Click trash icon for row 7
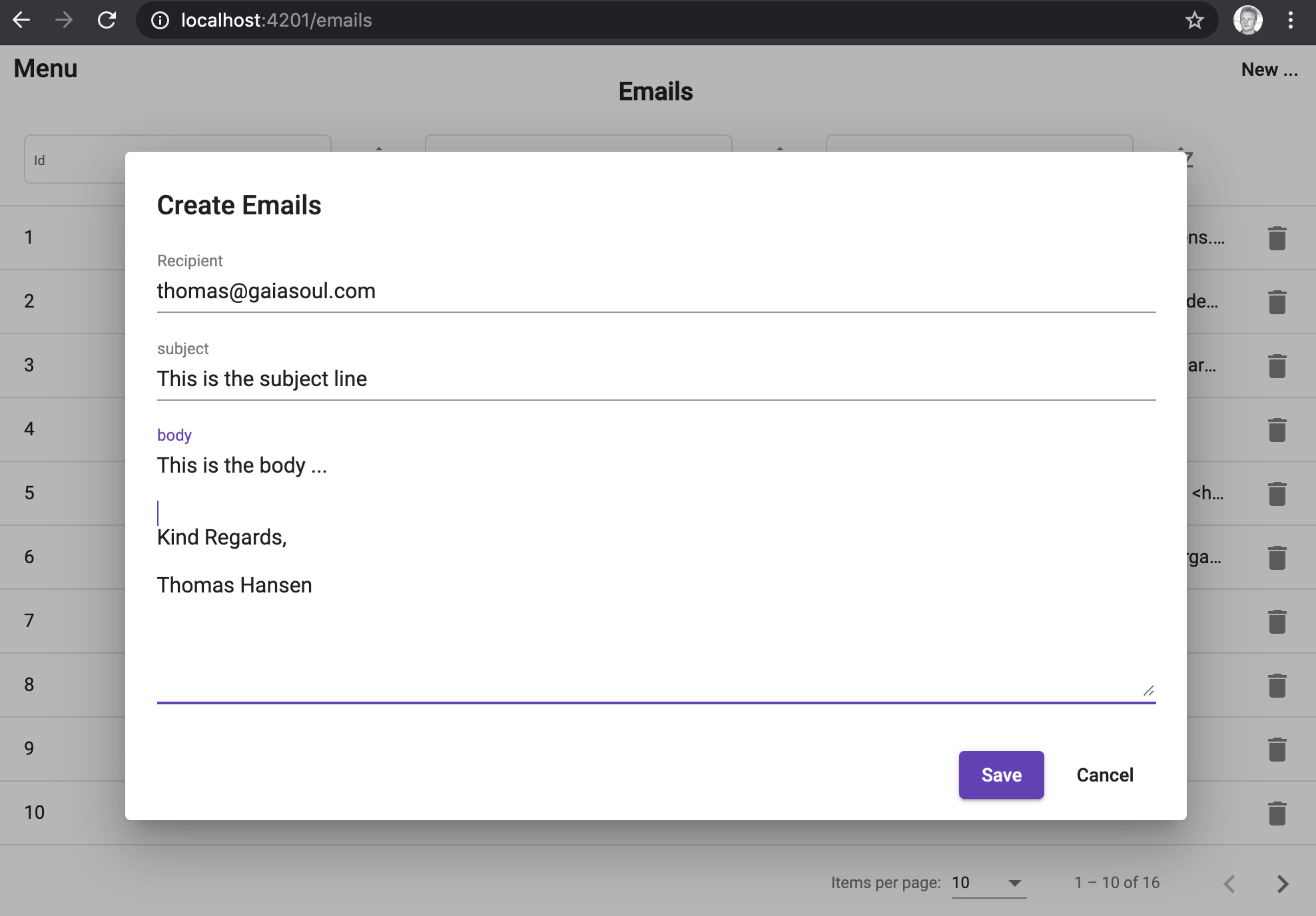Viewport: 1316px width, 916px height. 1277,621
